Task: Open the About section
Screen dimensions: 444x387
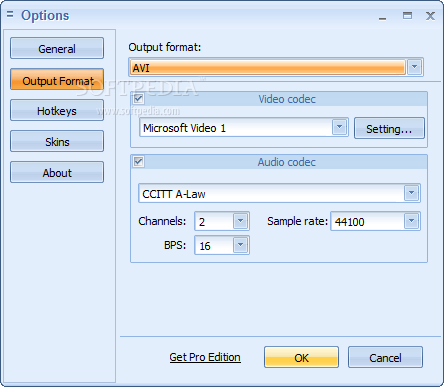Action: 57,172
